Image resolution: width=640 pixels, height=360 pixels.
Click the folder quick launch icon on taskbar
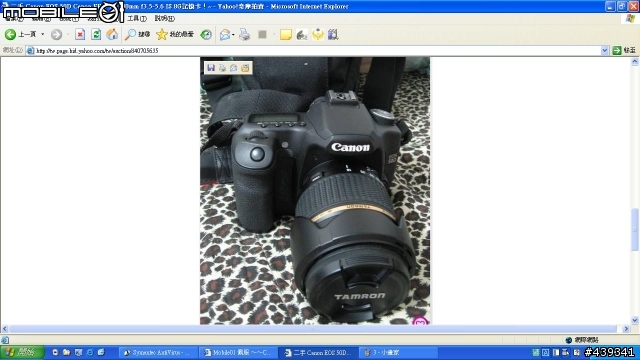click(x=67, y=353)
